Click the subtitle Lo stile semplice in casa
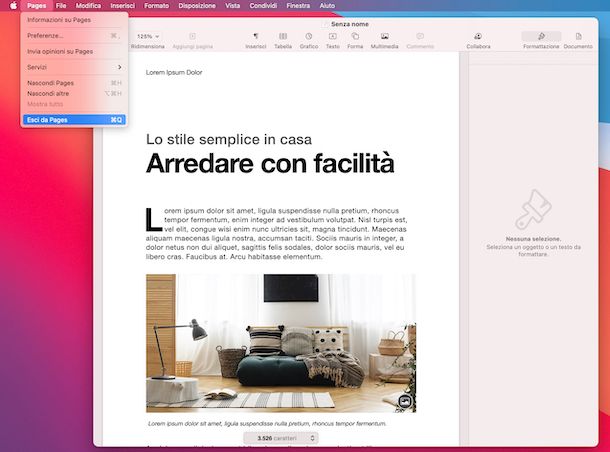Viewport: 610px width, 452px height. [229, 139]
